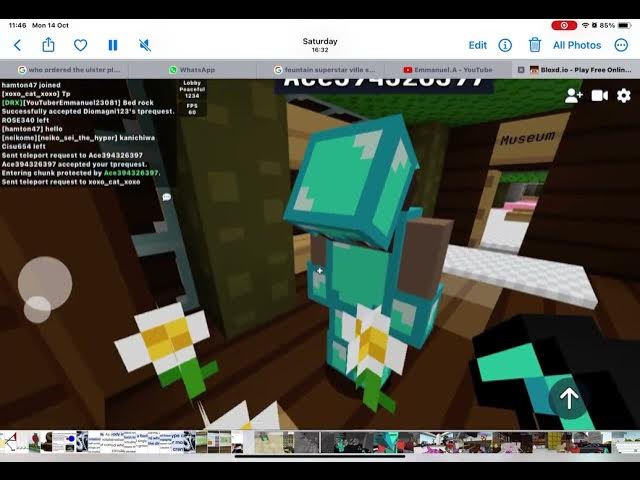The height and width of the screenshot is (480, 640).
Task: Open the info details icon
Action: point(505,45)
